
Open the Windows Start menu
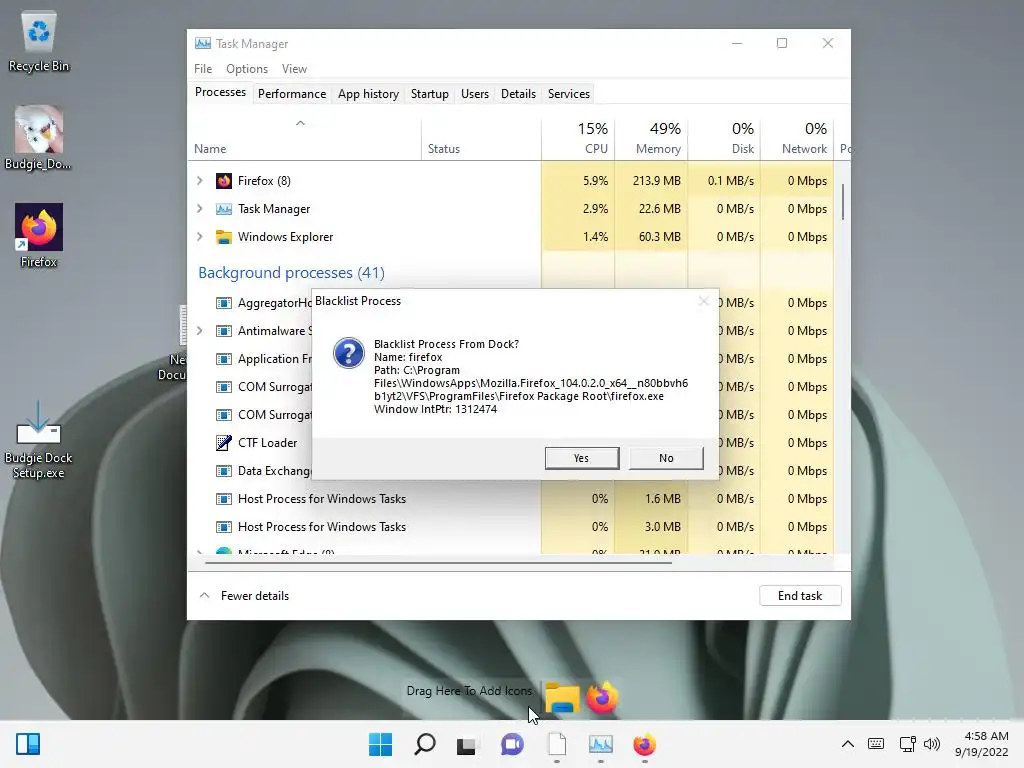(380, 744)
